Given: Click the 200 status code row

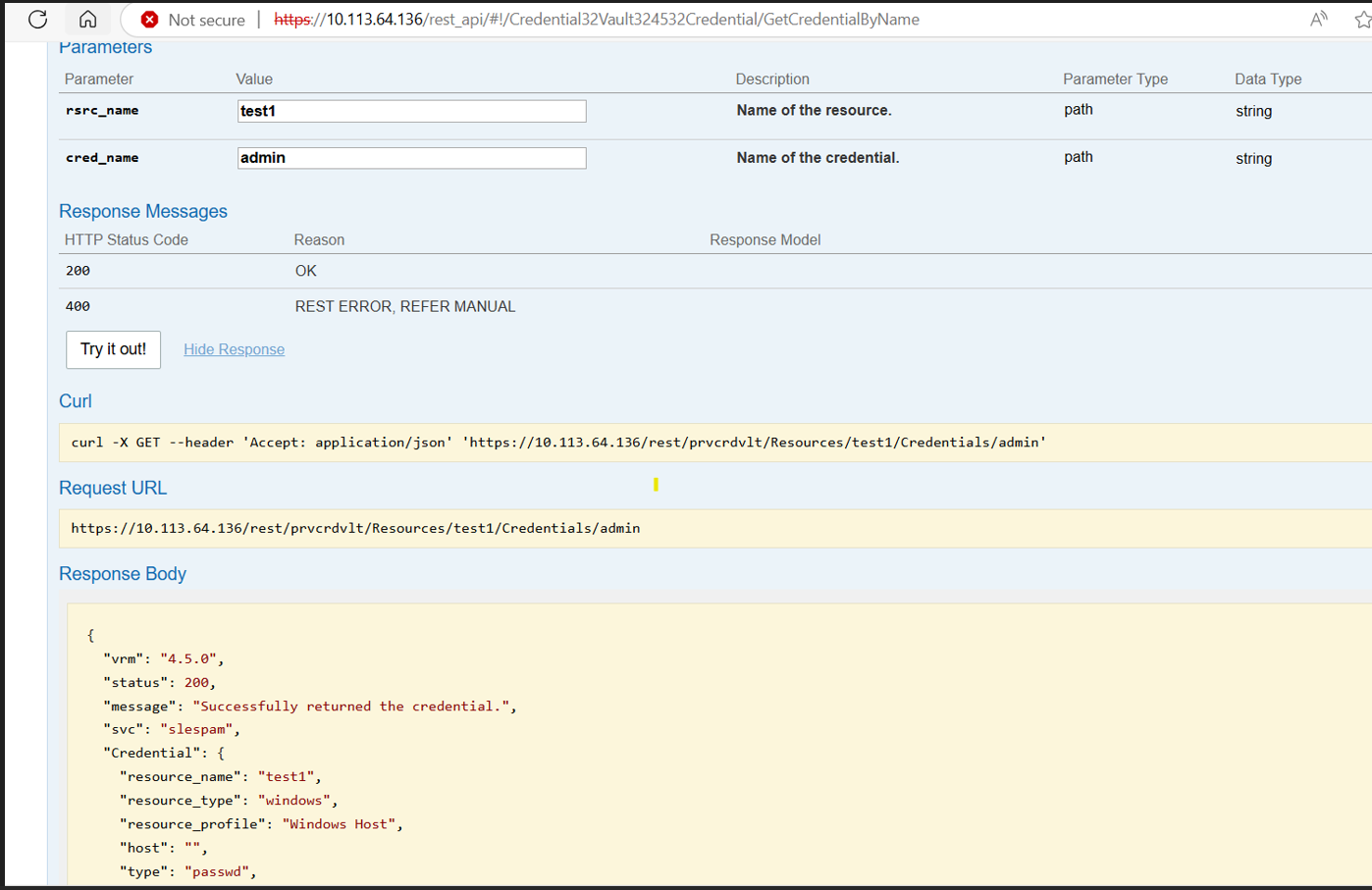Looking at the screenshot, I should [714, 271].
